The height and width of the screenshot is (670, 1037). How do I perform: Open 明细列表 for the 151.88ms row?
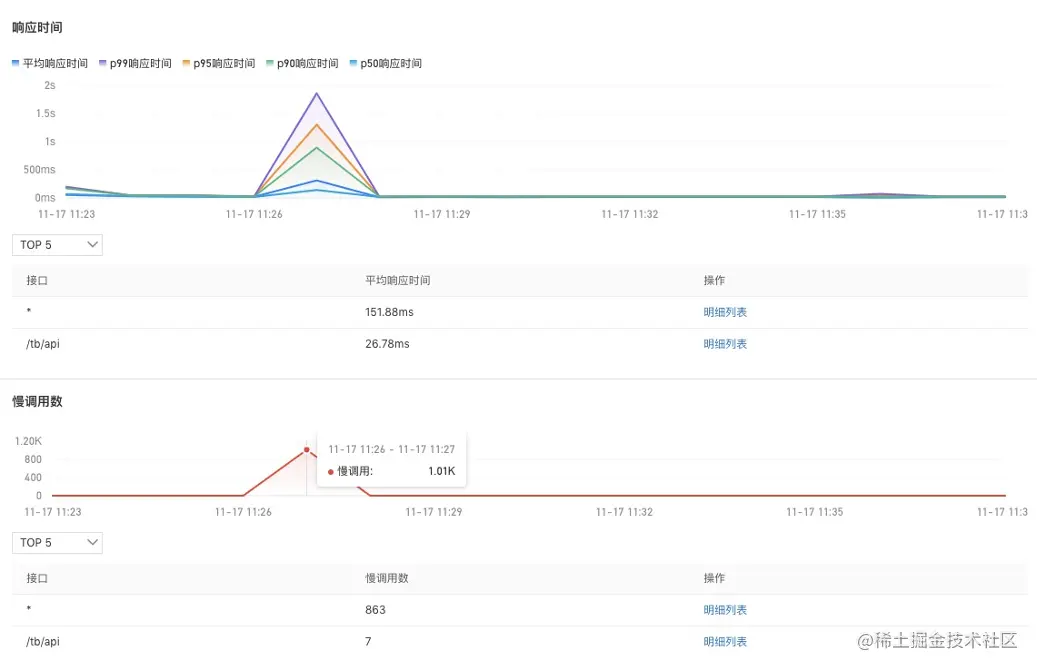pyautogui.click(x=725, y=312)
